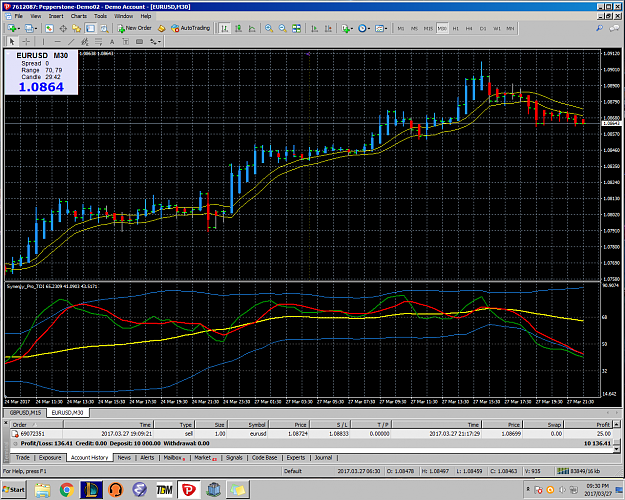Open the Window menu
This screenshot has width=625, height=500.
[124, 16]
